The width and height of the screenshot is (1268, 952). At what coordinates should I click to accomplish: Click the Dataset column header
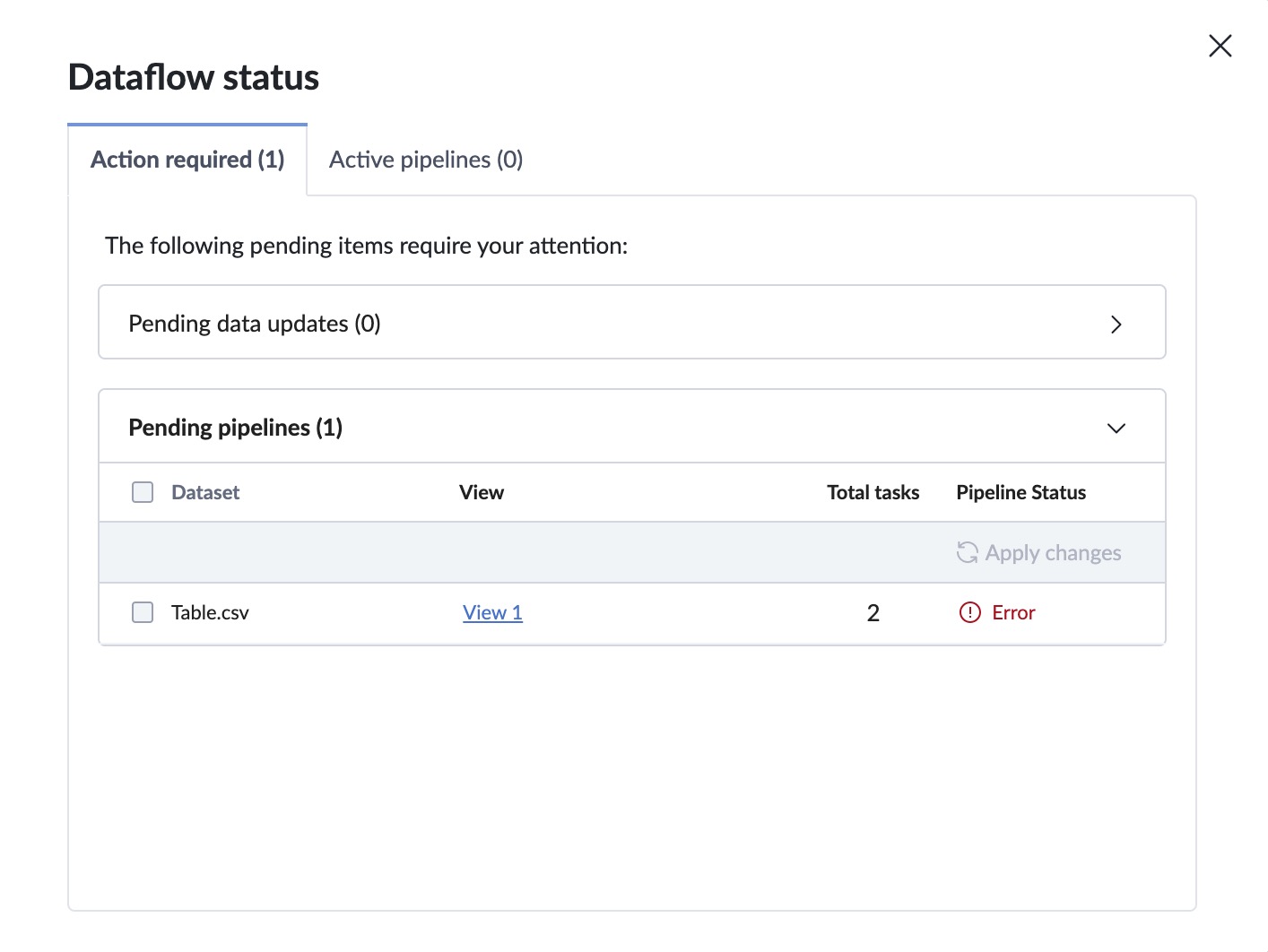[x=205, y=491]
